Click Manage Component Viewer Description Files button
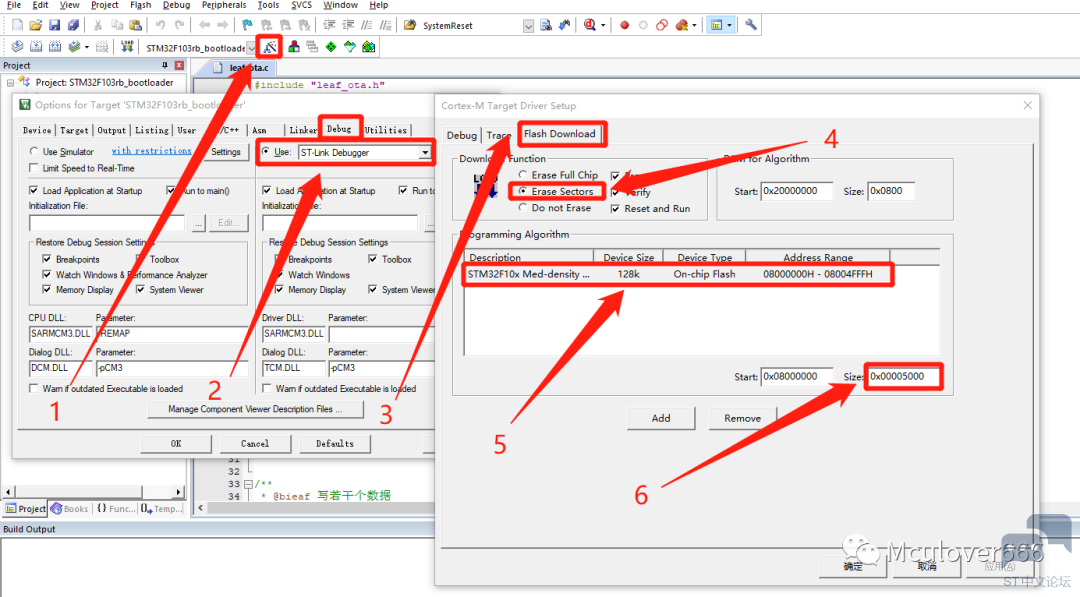The height and width of the screenshot is (597, 1080). pyautogui.click(x=256, y=409)
